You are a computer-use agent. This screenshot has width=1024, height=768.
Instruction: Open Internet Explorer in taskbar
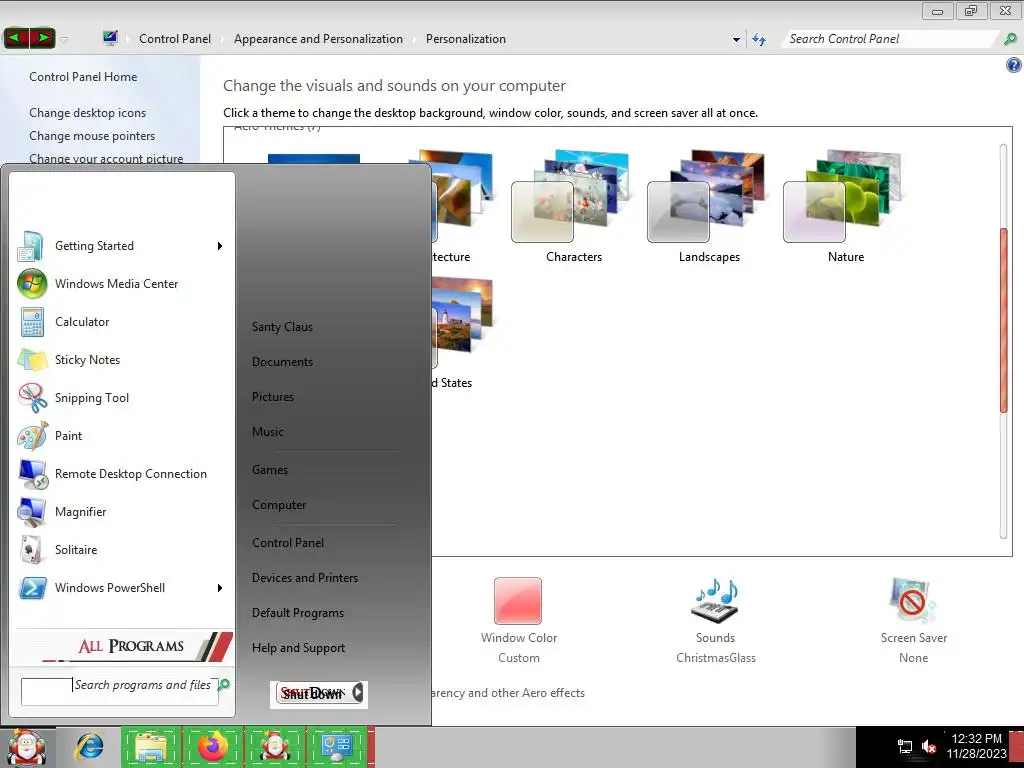[x=89, y=748]
